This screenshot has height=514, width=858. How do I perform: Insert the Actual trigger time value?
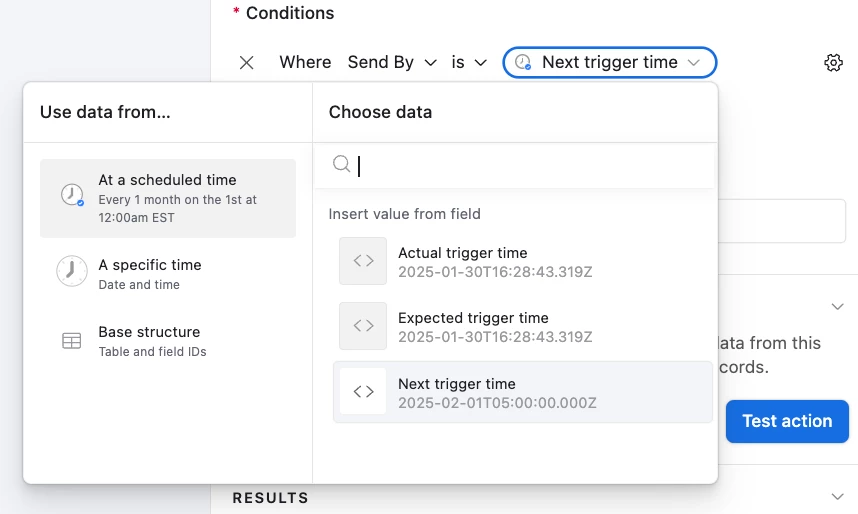[523, 262]
